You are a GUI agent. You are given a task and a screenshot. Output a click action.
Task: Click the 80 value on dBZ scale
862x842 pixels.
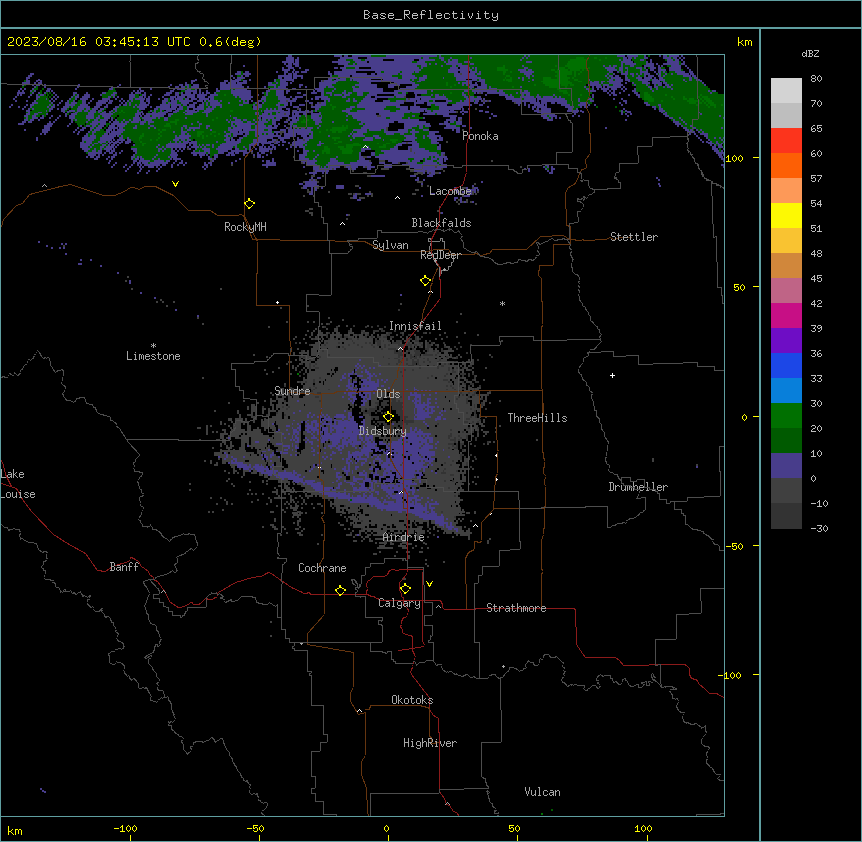tap(816, 79)
